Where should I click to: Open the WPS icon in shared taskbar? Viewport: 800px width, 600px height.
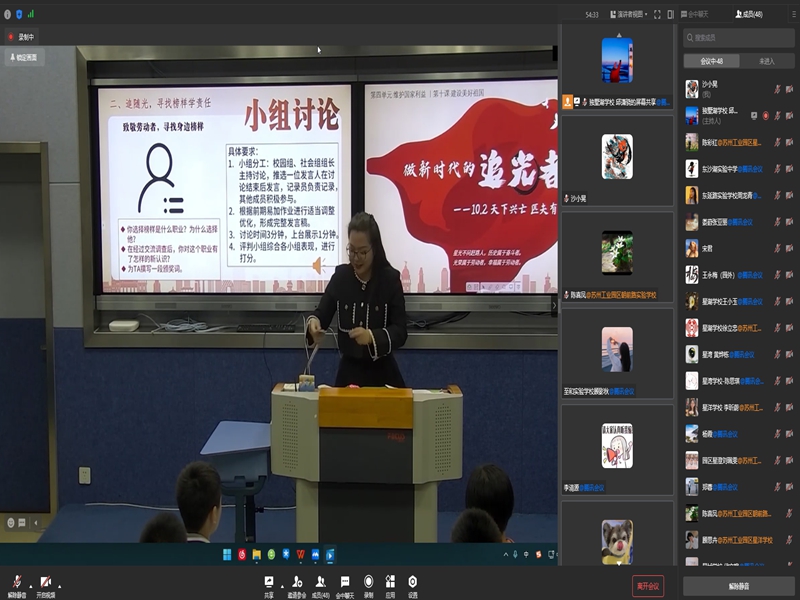coord(301,555)
